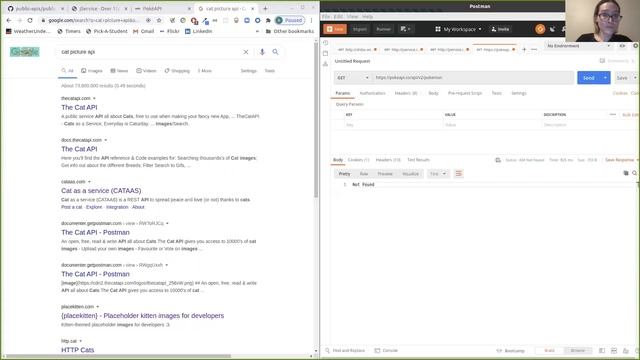This screenshot has height=360, width=640.
Task: Search by voice microphone icon
Action: click(262, 52)
